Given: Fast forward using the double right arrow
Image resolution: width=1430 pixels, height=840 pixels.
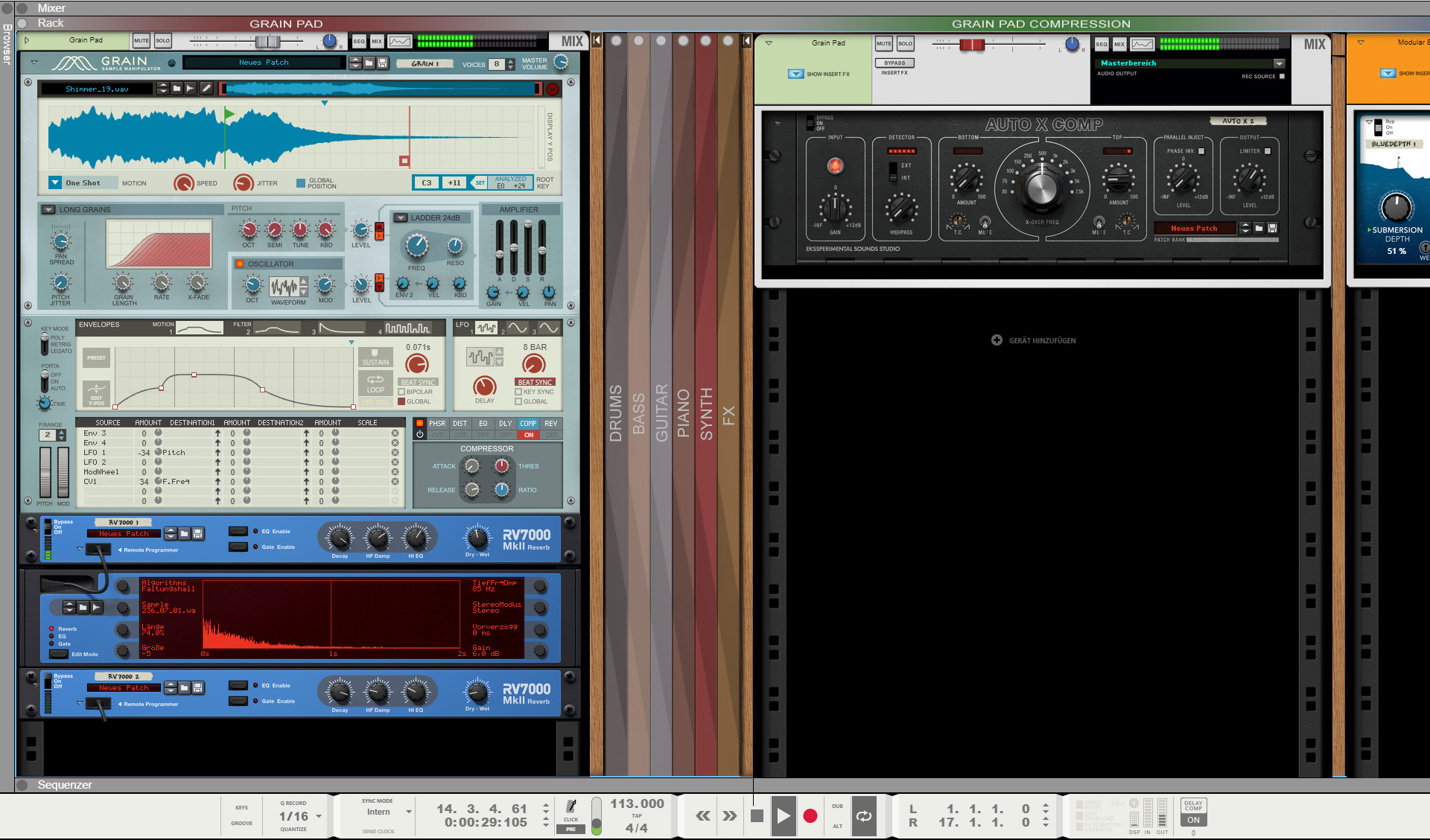Looking at the screenshot, I should (x=730, y=816).
